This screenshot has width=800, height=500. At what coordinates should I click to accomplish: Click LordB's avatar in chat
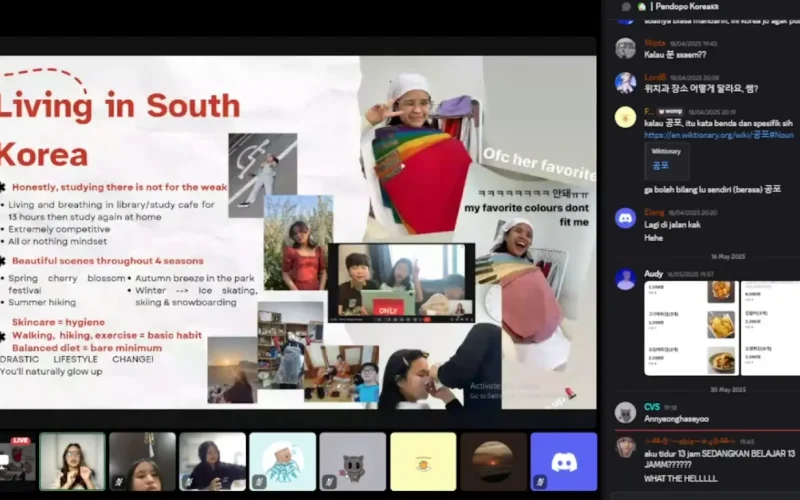[x=625, y=82]
